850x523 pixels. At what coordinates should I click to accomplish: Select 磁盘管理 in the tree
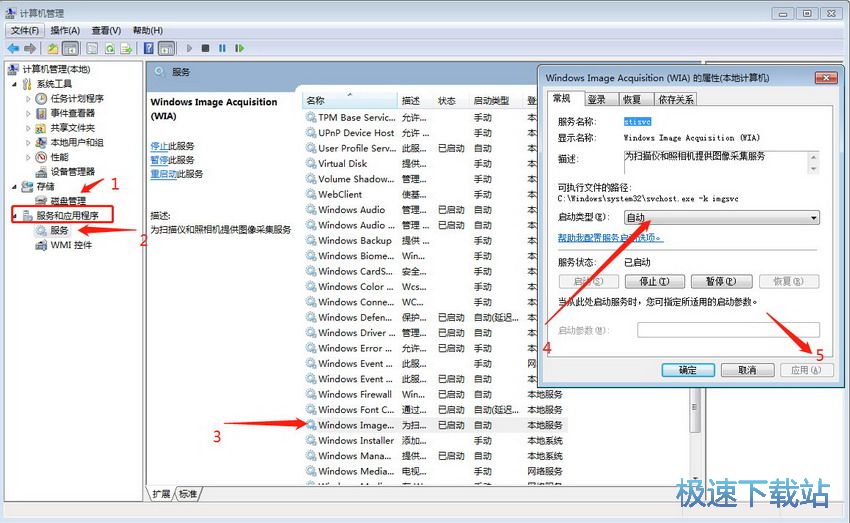tap(68, 201)
